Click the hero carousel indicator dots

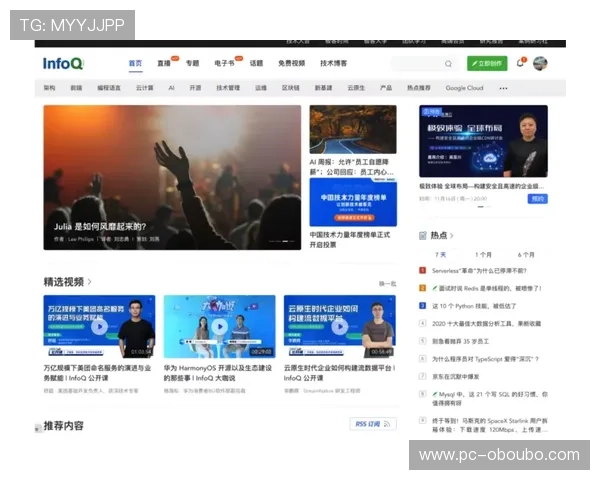[282, 241]
